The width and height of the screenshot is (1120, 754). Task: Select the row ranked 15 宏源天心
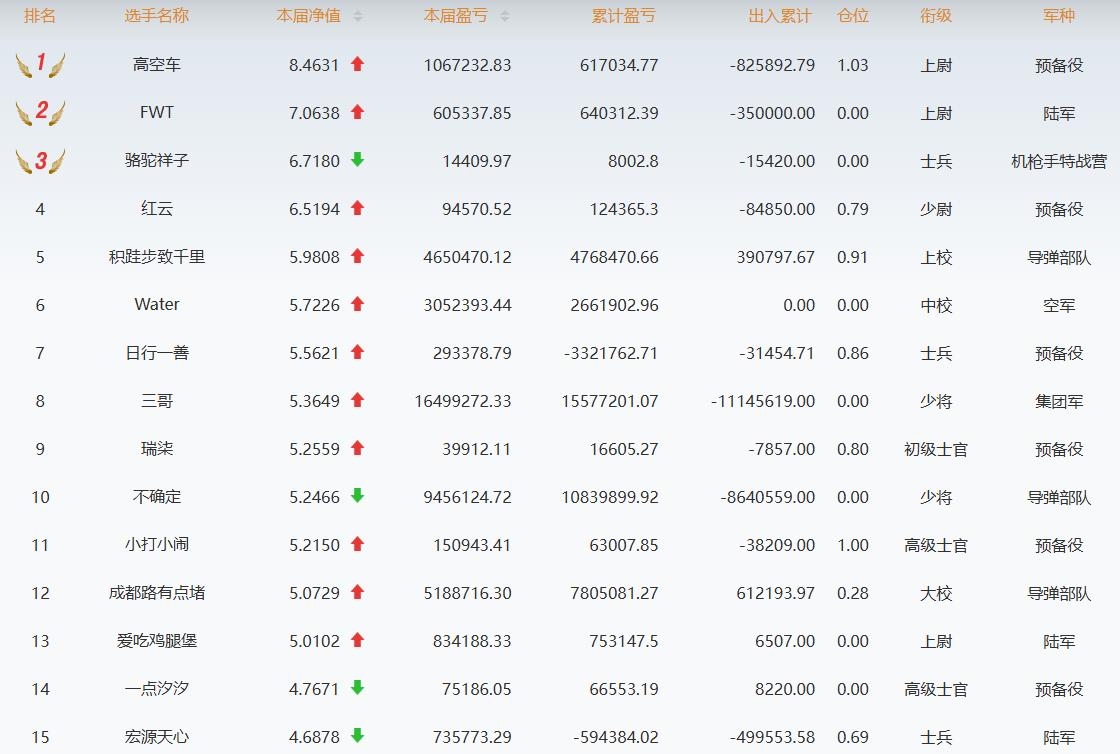157,737
